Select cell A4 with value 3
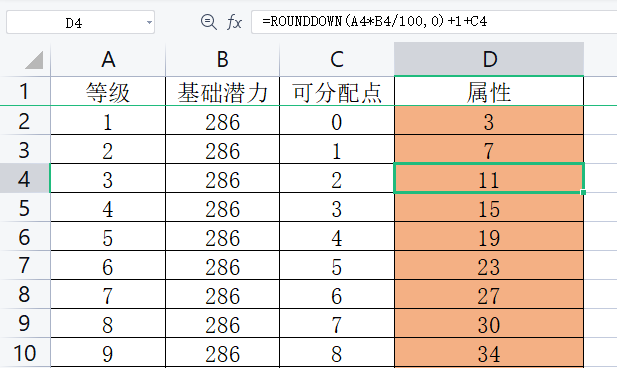This screenshot has height=368, width=617. (x=108, y=178)
